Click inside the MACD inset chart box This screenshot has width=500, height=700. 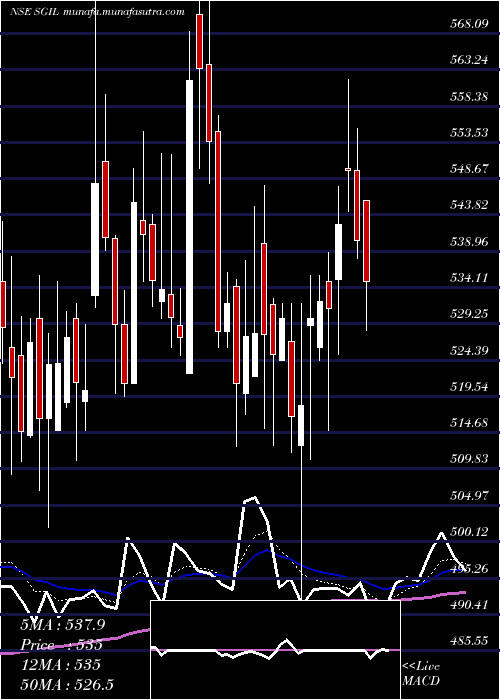coord(275,650)
